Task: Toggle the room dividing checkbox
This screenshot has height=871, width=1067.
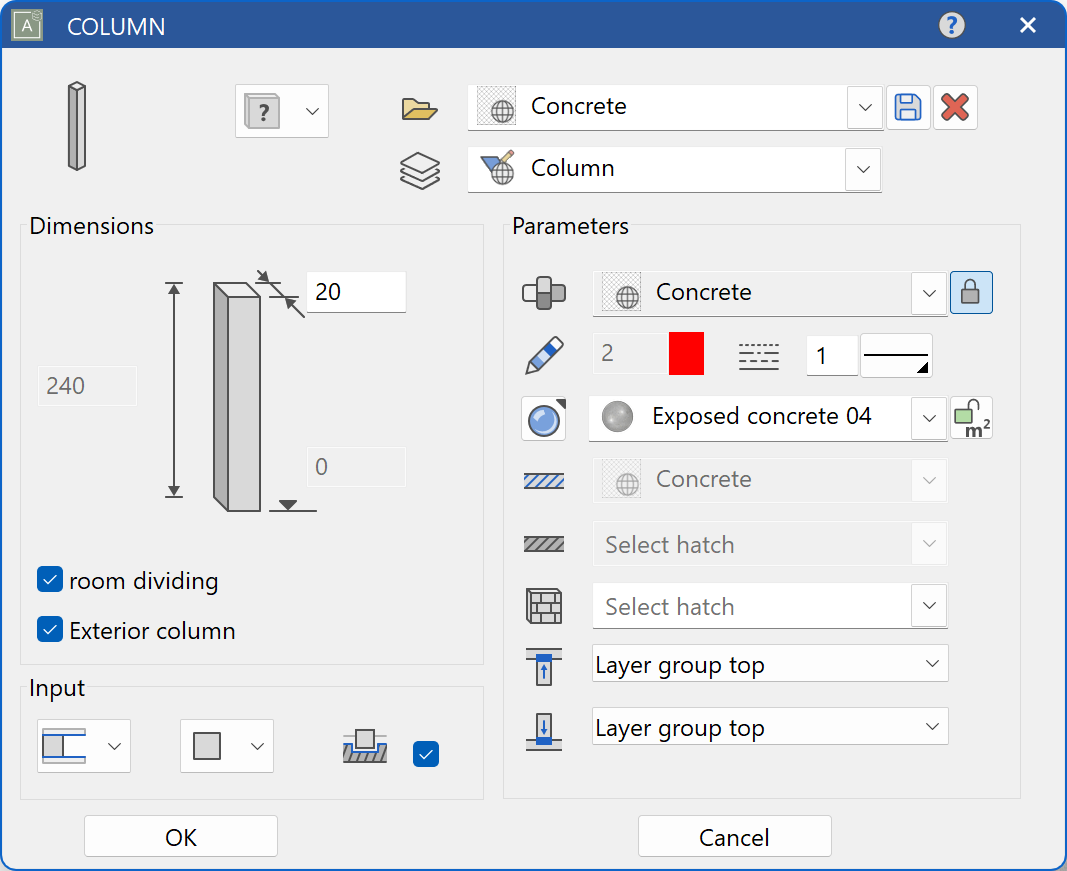Action: [49, 580]
